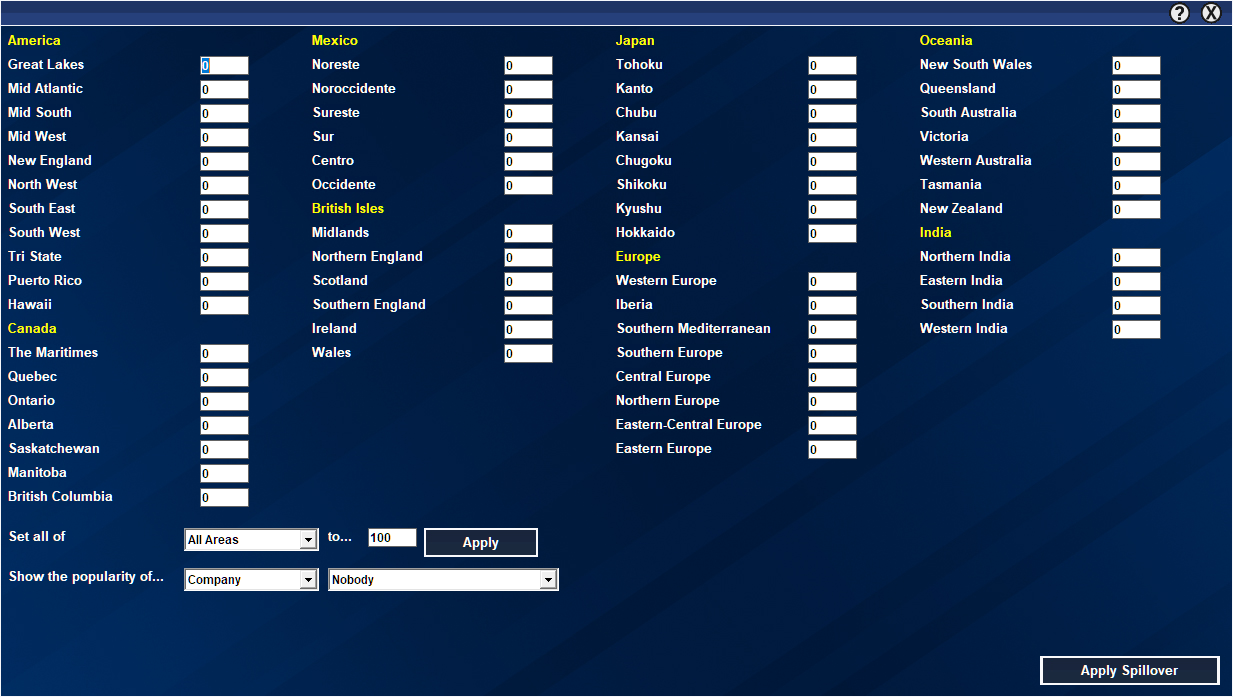1233x697 pixels.
Task: Open the Nobody selection dropdown
Action: coord(443,580)
